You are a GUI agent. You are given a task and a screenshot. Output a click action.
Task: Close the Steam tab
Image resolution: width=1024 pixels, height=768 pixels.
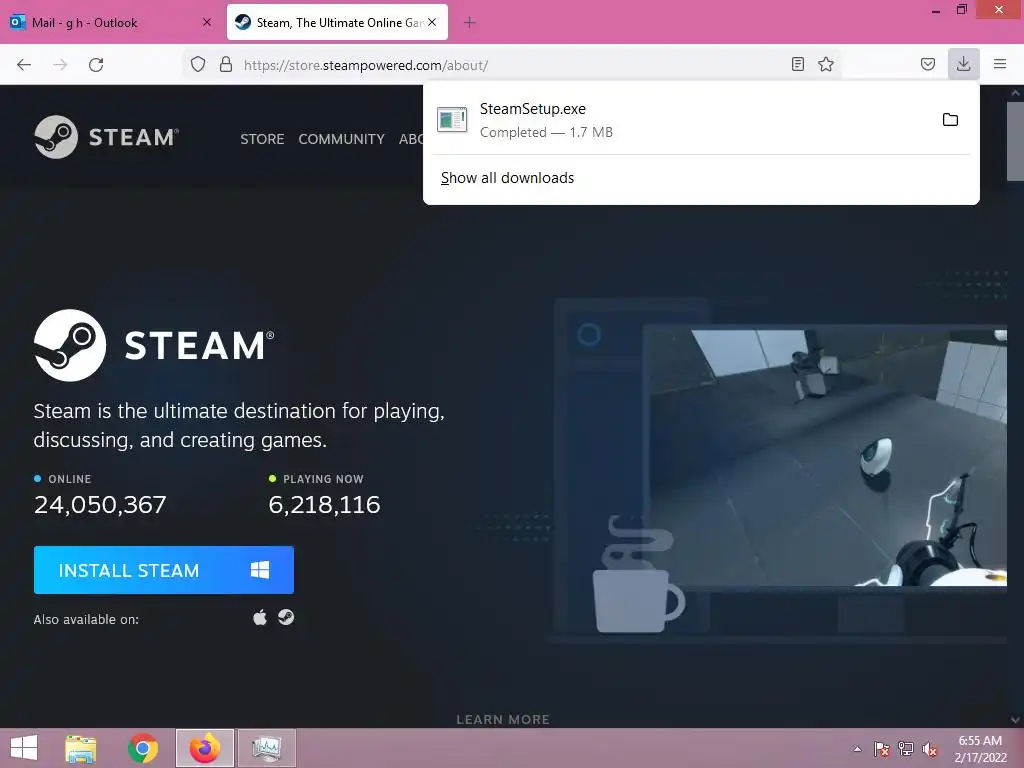(x=432, y=22)
